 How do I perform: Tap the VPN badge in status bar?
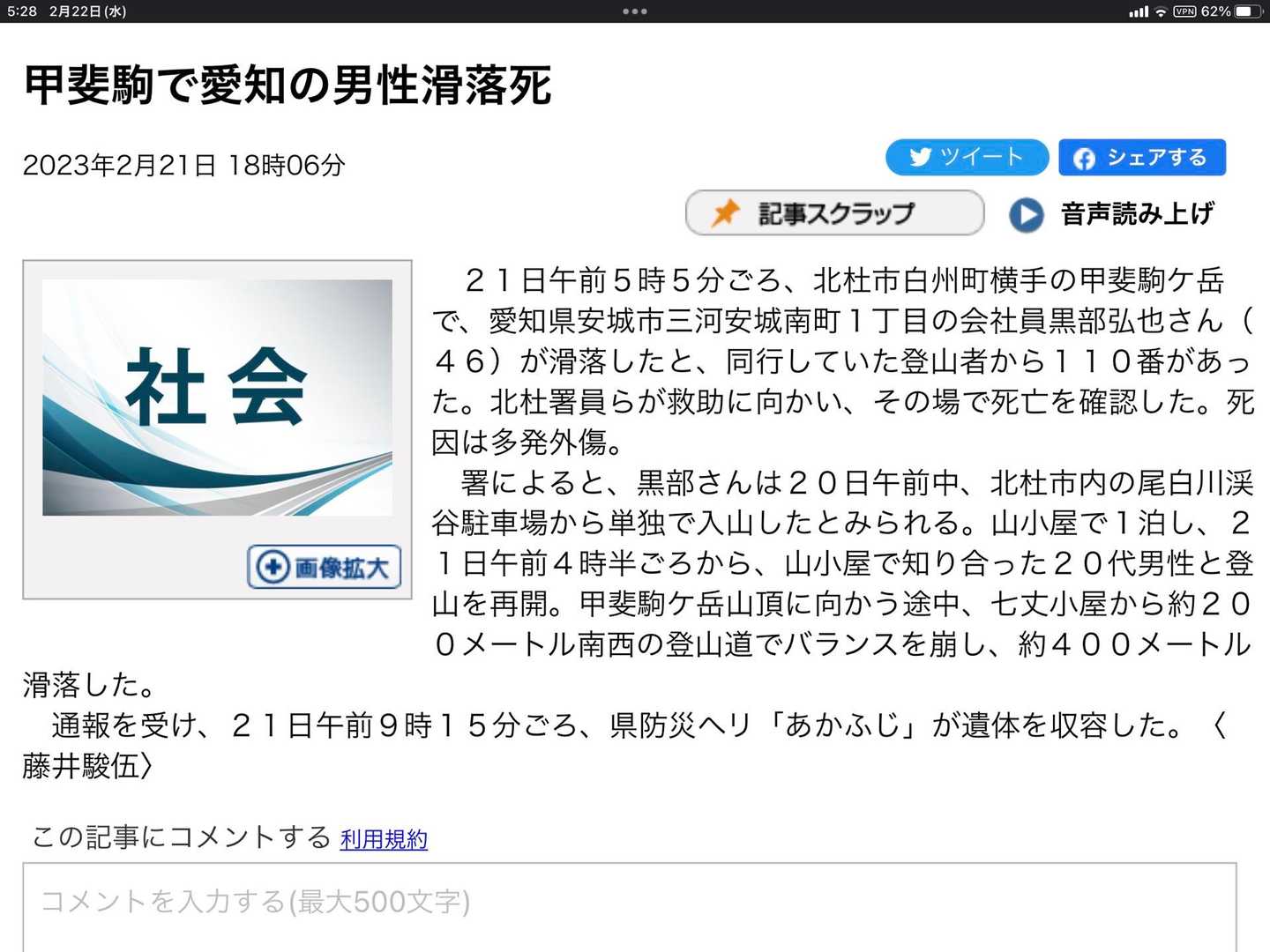pyautogui.click(x=1184, y=11)
